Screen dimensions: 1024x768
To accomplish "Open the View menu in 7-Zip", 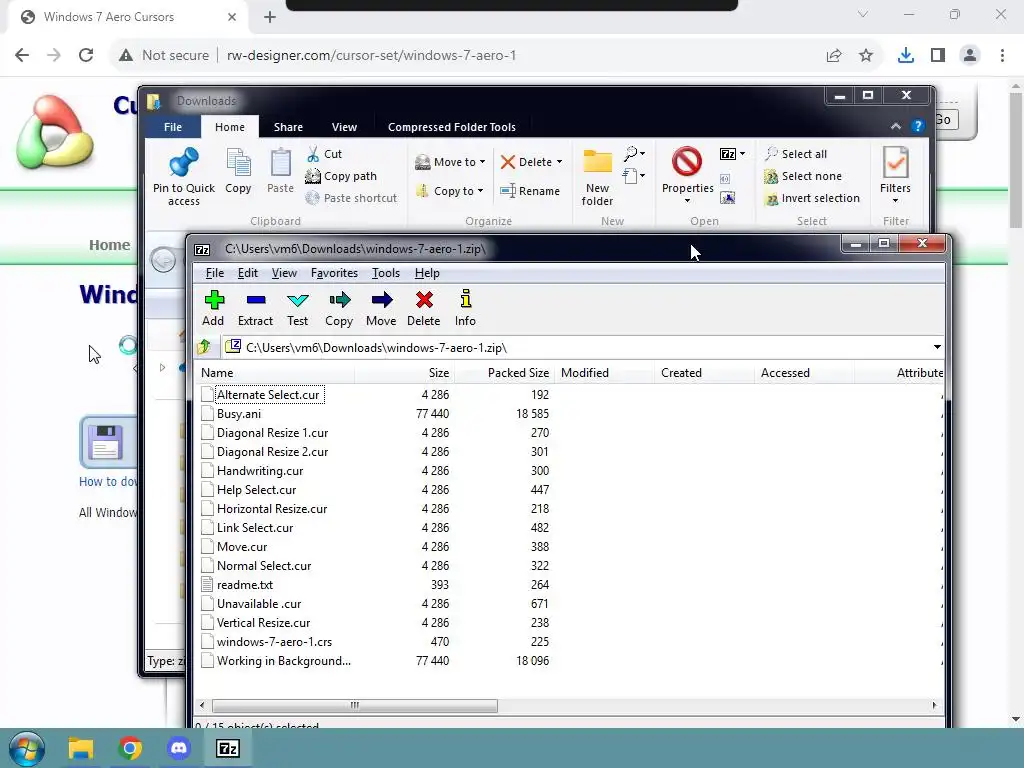I will point(284,273).
